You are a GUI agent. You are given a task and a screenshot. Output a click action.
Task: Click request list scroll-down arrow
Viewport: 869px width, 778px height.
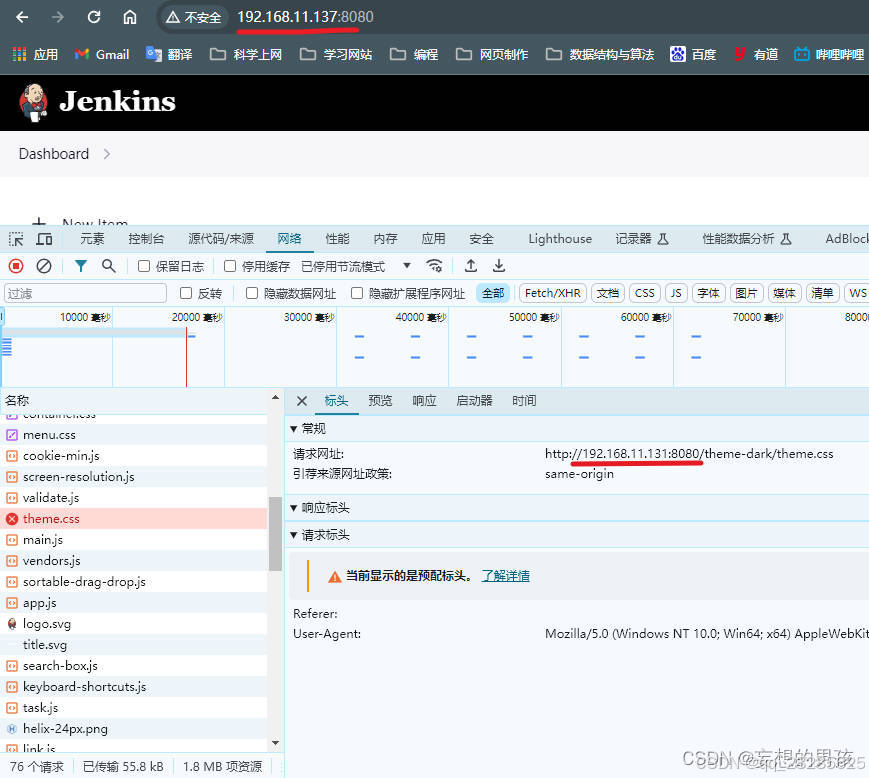pyautogui.click(x=275, y=743)
